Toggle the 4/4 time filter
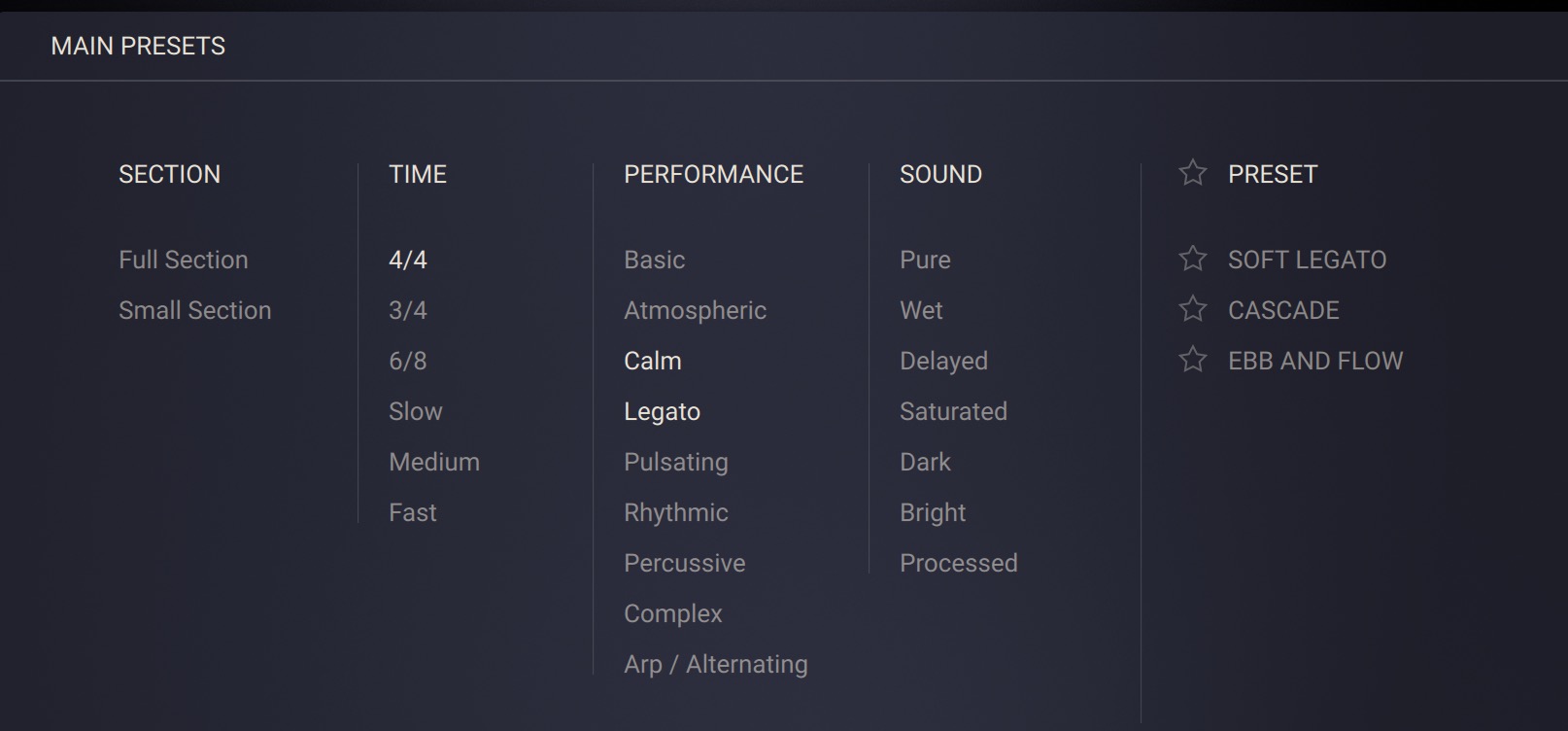Viewport: 1568px width, 731px height. coord(408,260)
